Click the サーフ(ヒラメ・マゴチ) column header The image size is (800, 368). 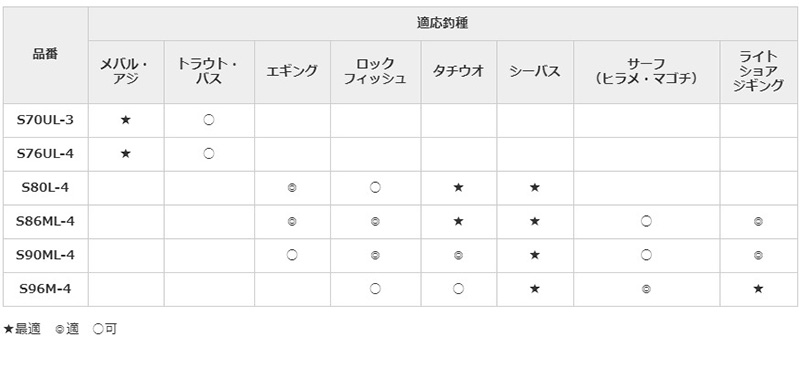646,71
